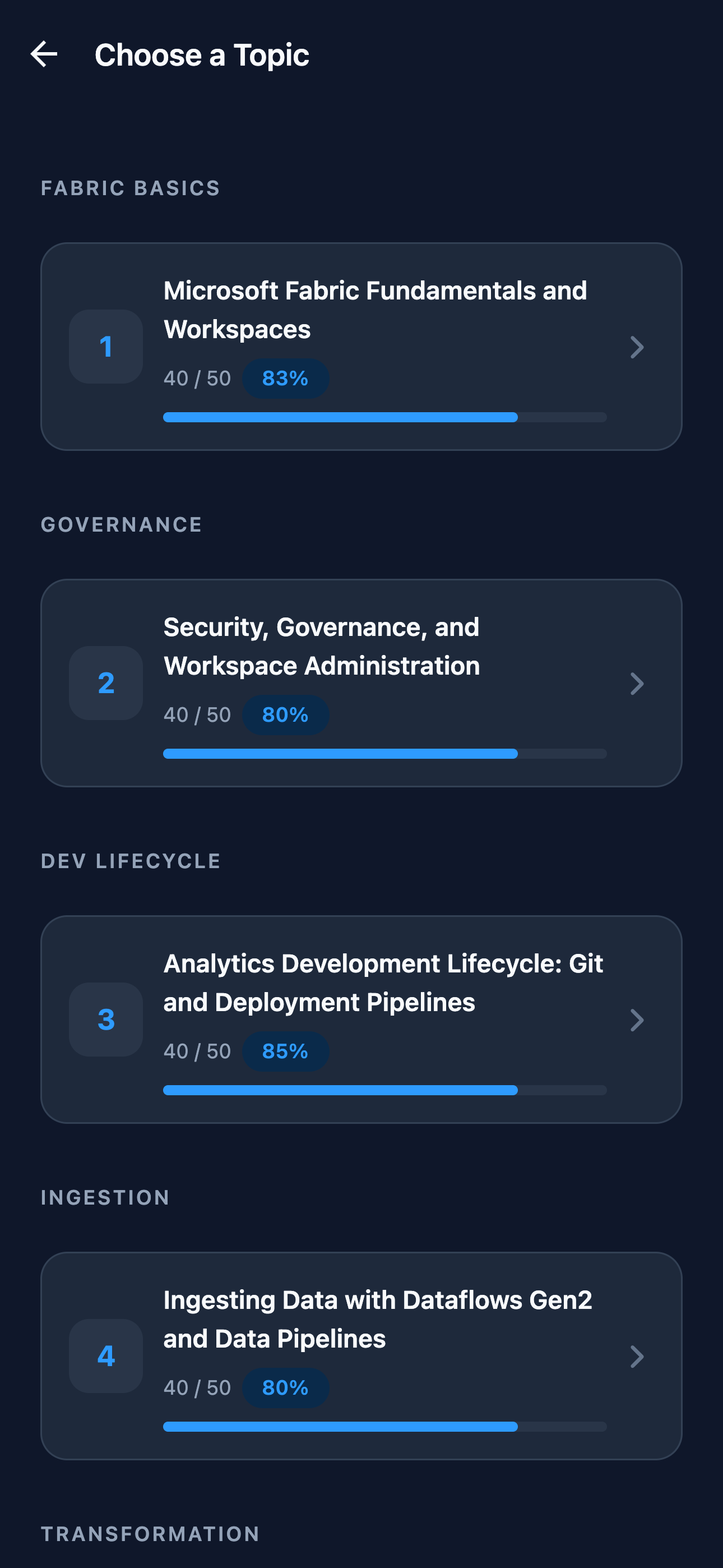Viewport: 723px width, 1568px height.
Task: Select Microsoft Fabric Fundamentals and Workspaces title
Action: point(376,310)
